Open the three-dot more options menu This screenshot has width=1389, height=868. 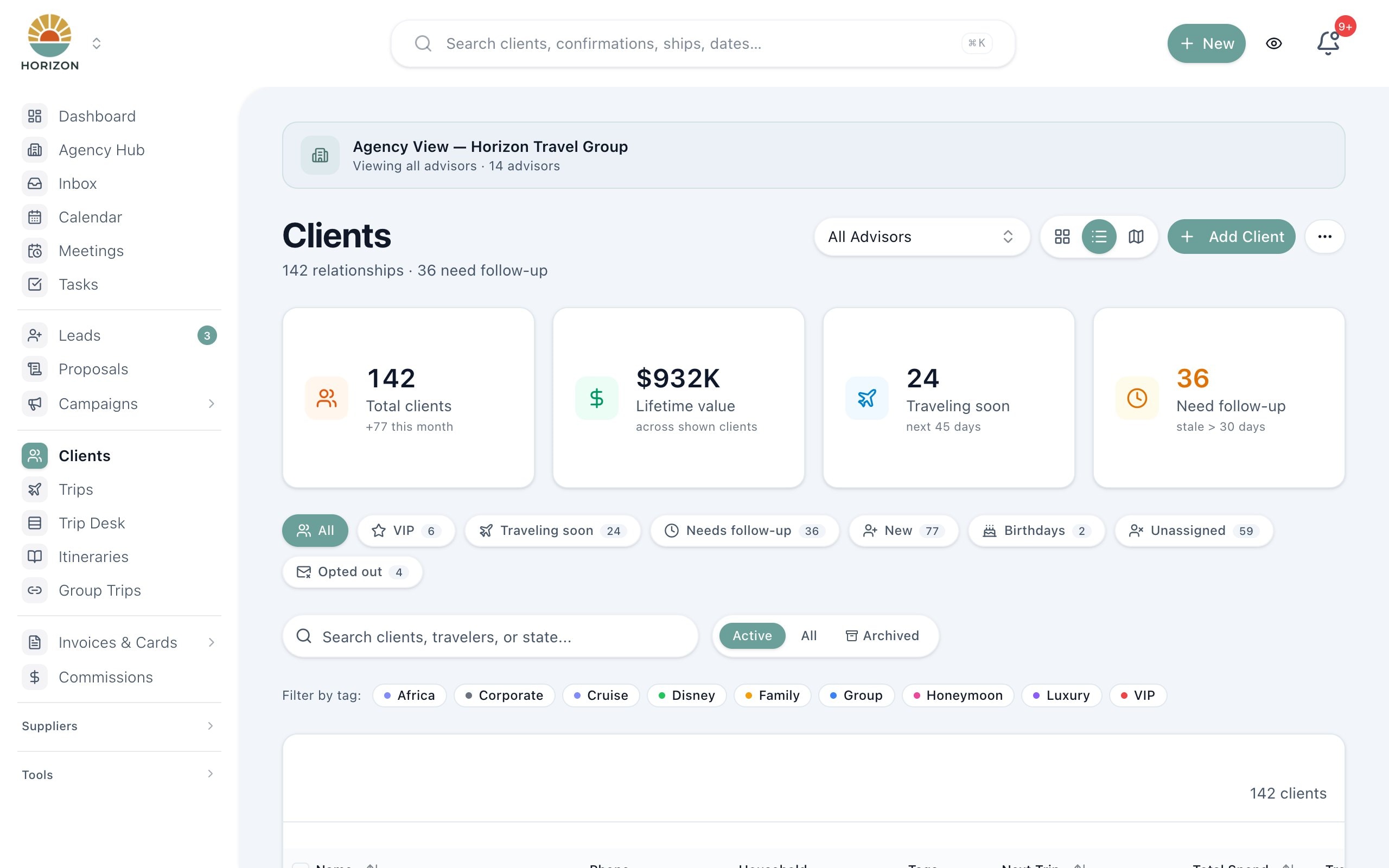[1324, 237]
